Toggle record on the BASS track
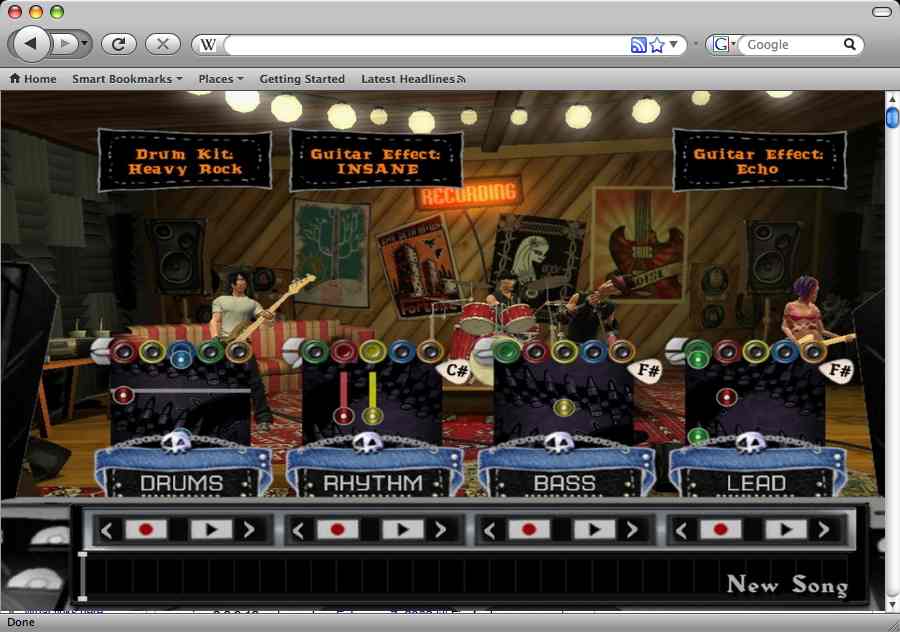The height and width of the screenshot is (632, 900). (x=529, y=529)
